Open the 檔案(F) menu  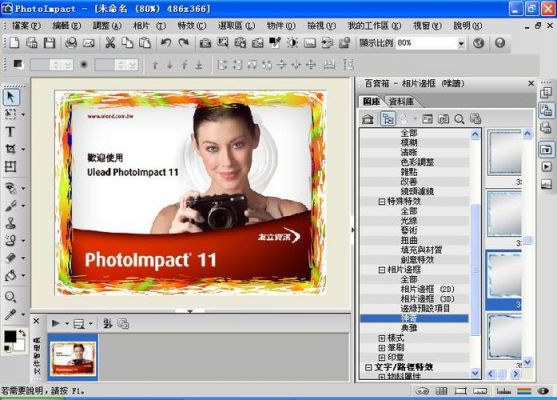tap(26, 26)
